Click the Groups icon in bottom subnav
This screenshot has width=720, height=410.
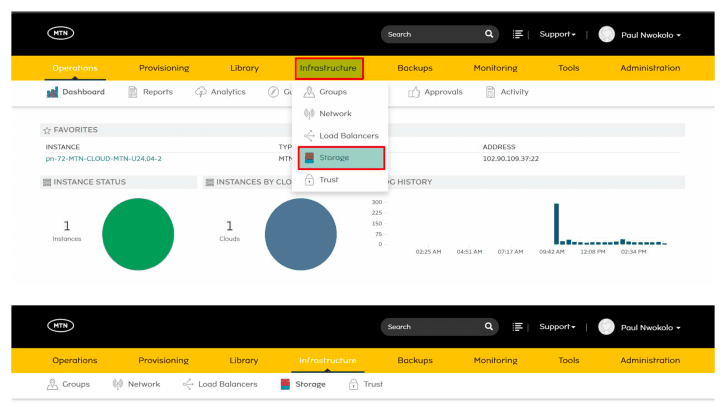[52, 384]
